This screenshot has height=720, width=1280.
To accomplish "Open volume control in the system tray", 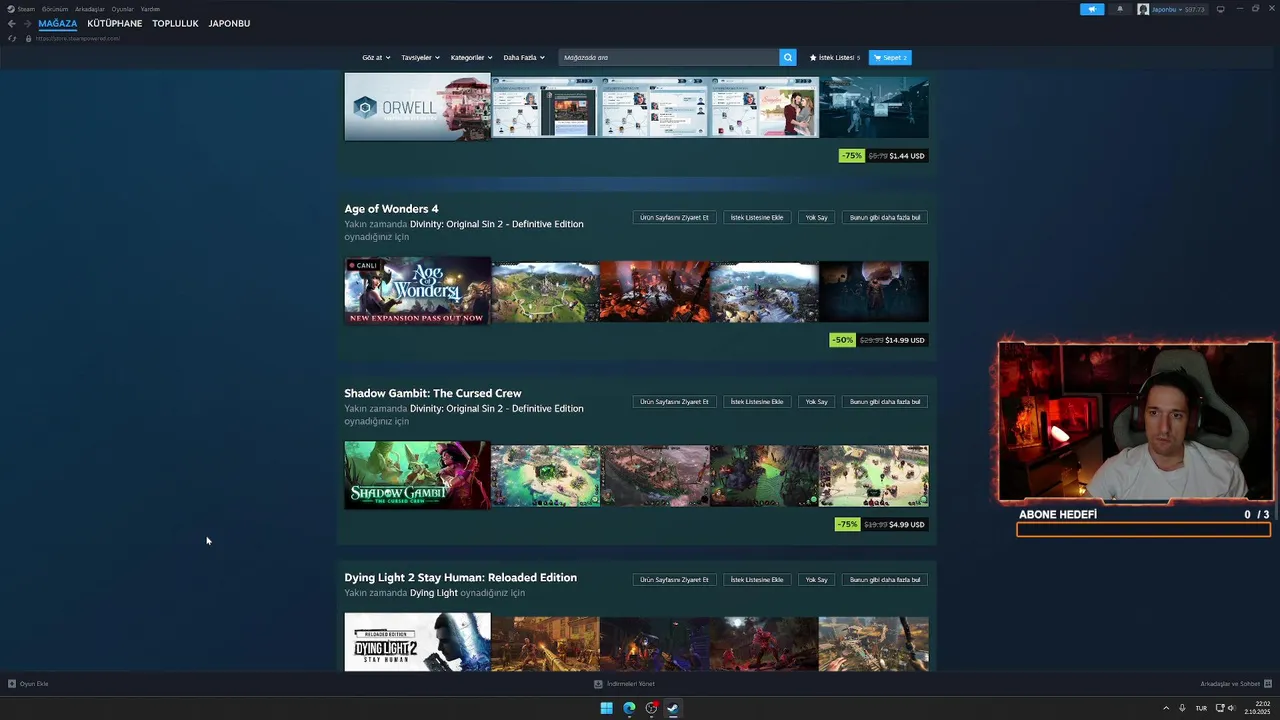I will tap(1231, 708).
